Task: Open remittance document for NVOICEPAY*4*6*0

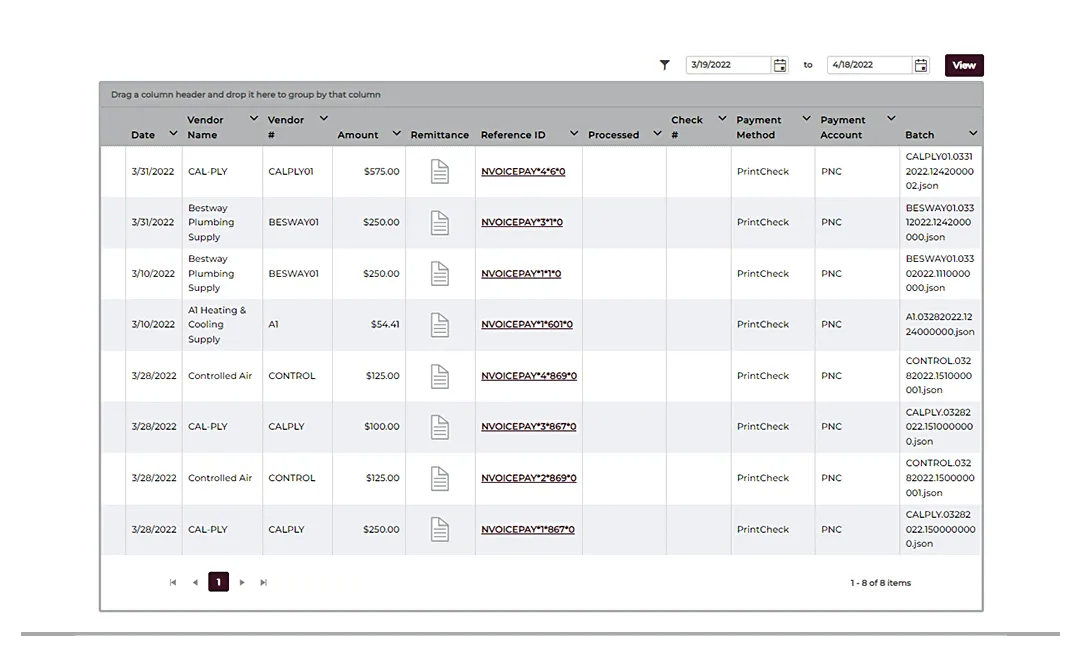Action: 439,171
